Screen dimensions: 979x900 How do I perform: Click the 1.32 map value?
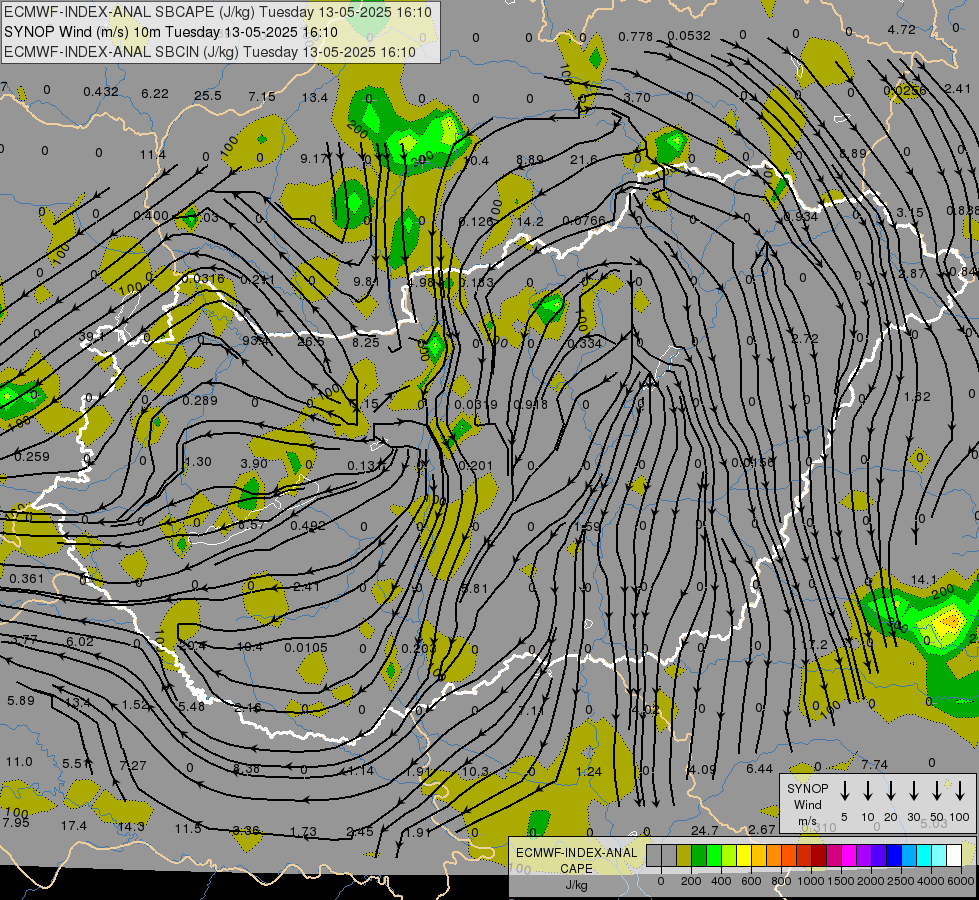coord(917,397)
